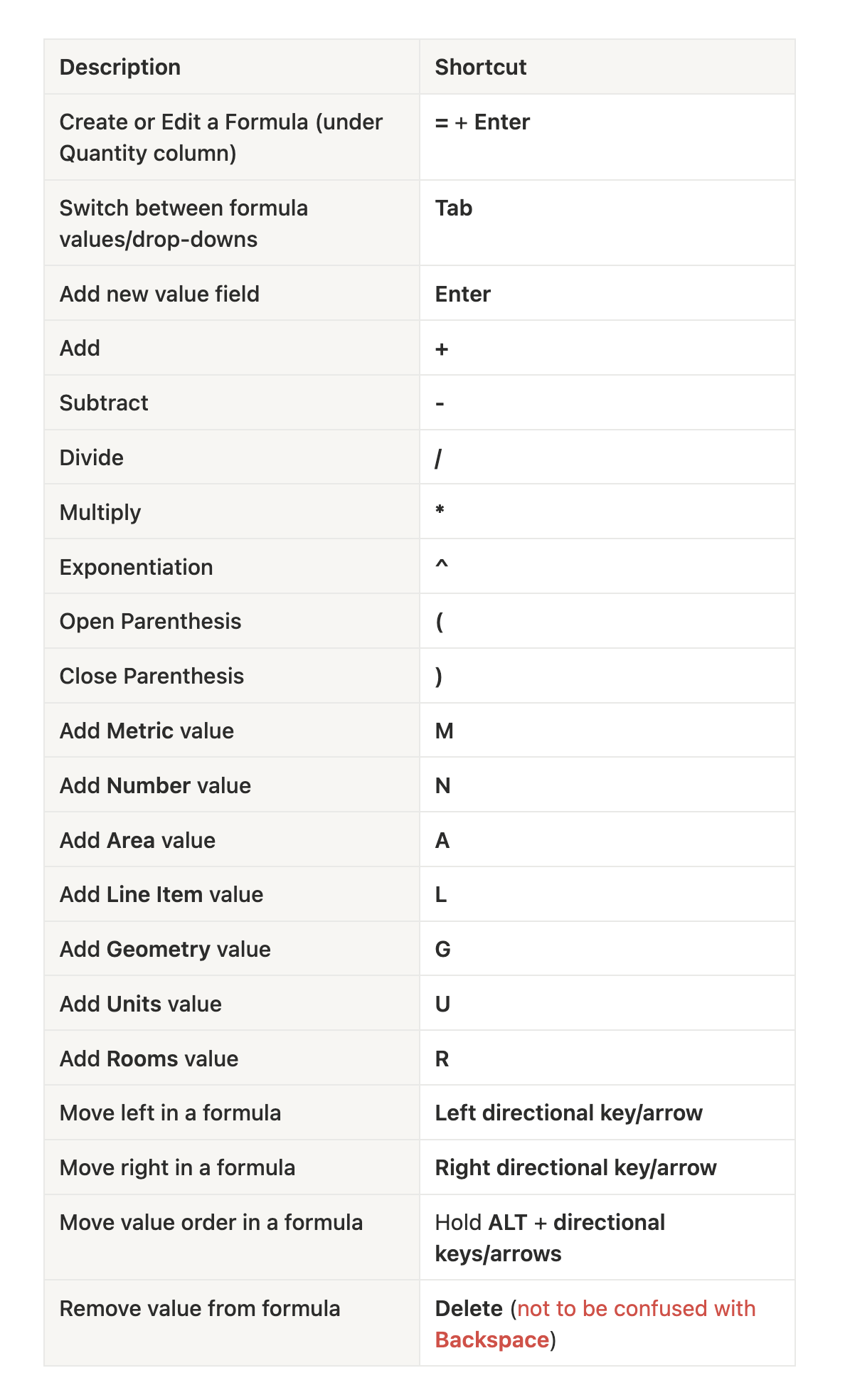Click the "Add Line Item value" text
This screenshot has width=845, height=1400.
[x=161, y=895]
